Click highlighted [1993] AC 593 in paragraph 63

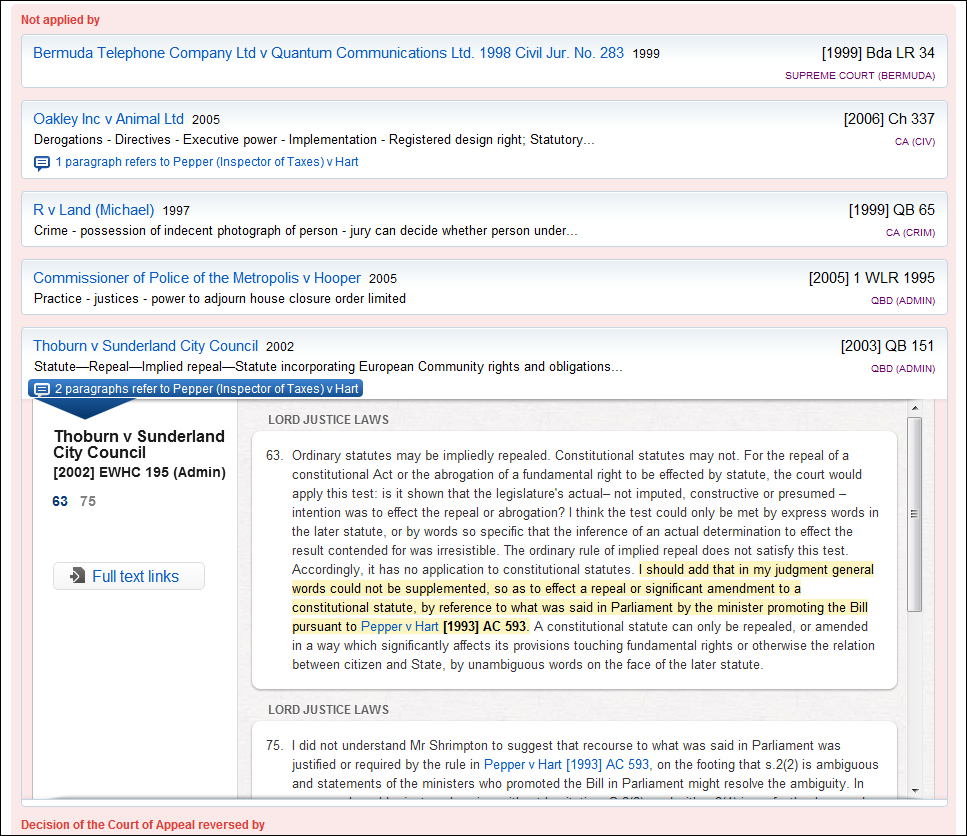485,626
